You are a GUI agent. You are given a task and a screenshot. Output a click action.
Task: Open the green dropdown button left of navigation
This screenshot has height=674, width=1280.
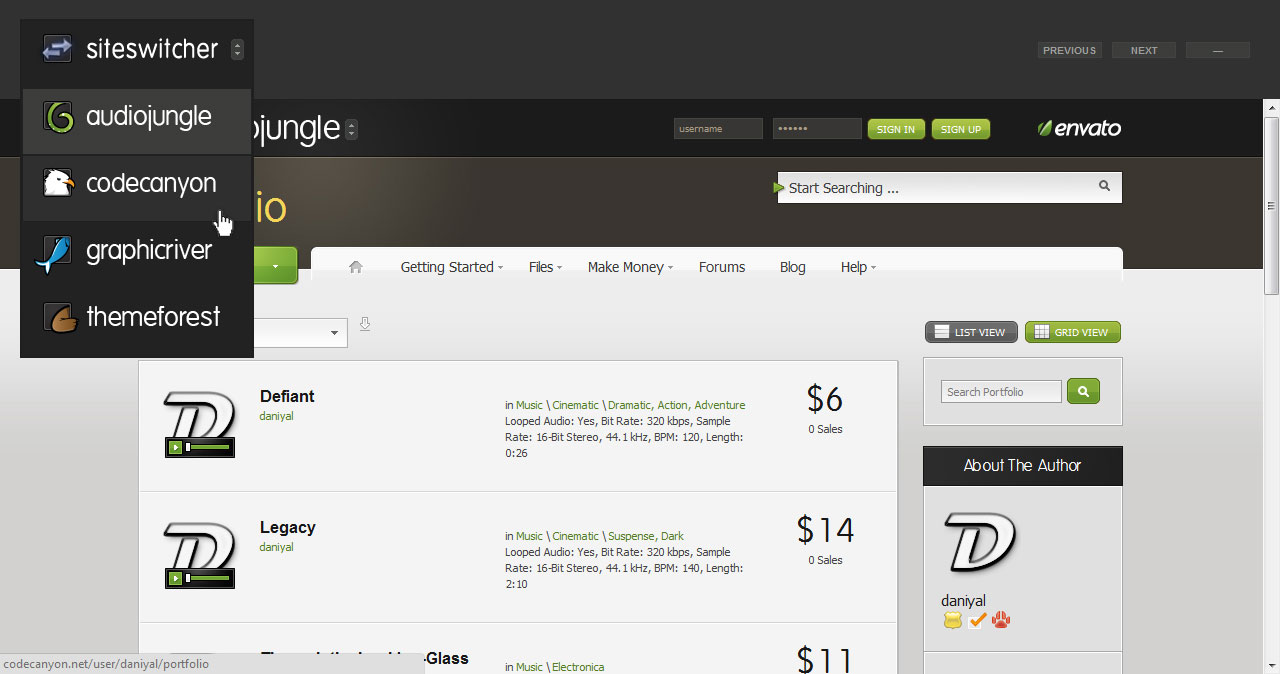(x=276, y=266)
